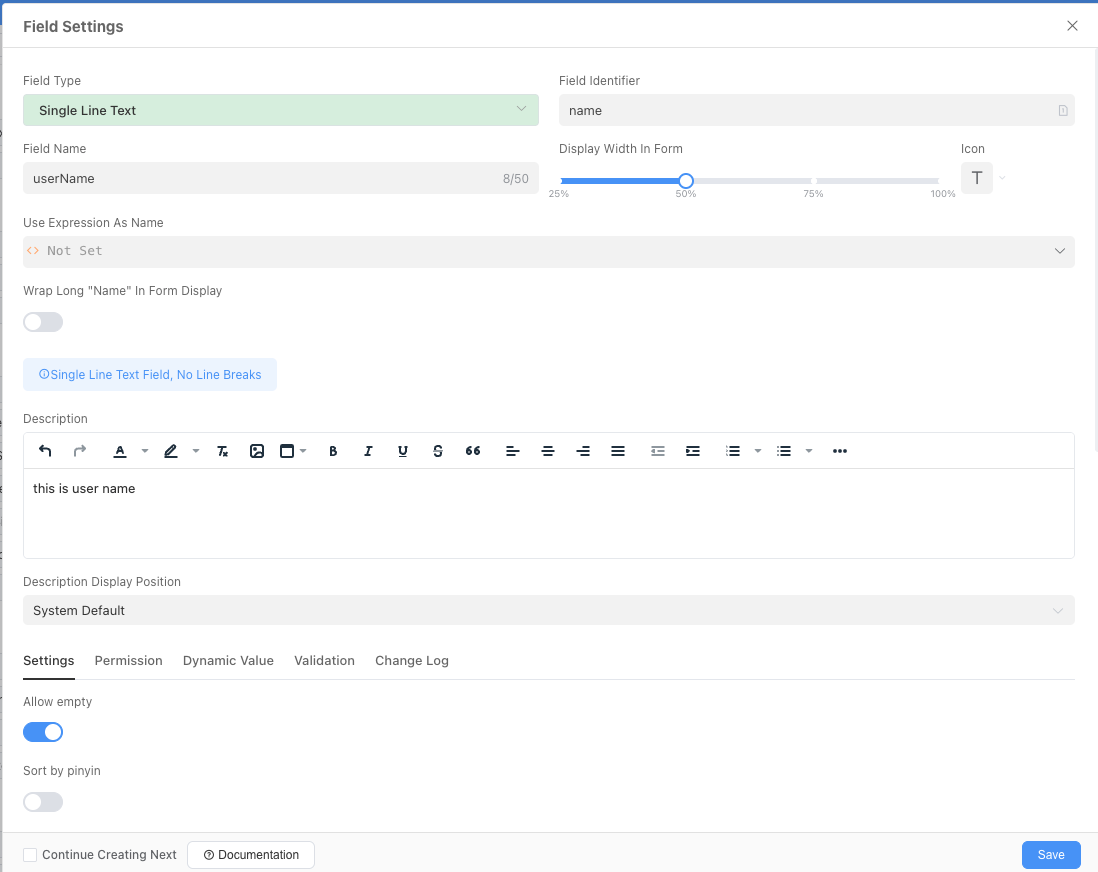The height and width of the screenshot is (872, 1098).
Task: Disable the Allow empty switch
Action: (x=43, y=733)
